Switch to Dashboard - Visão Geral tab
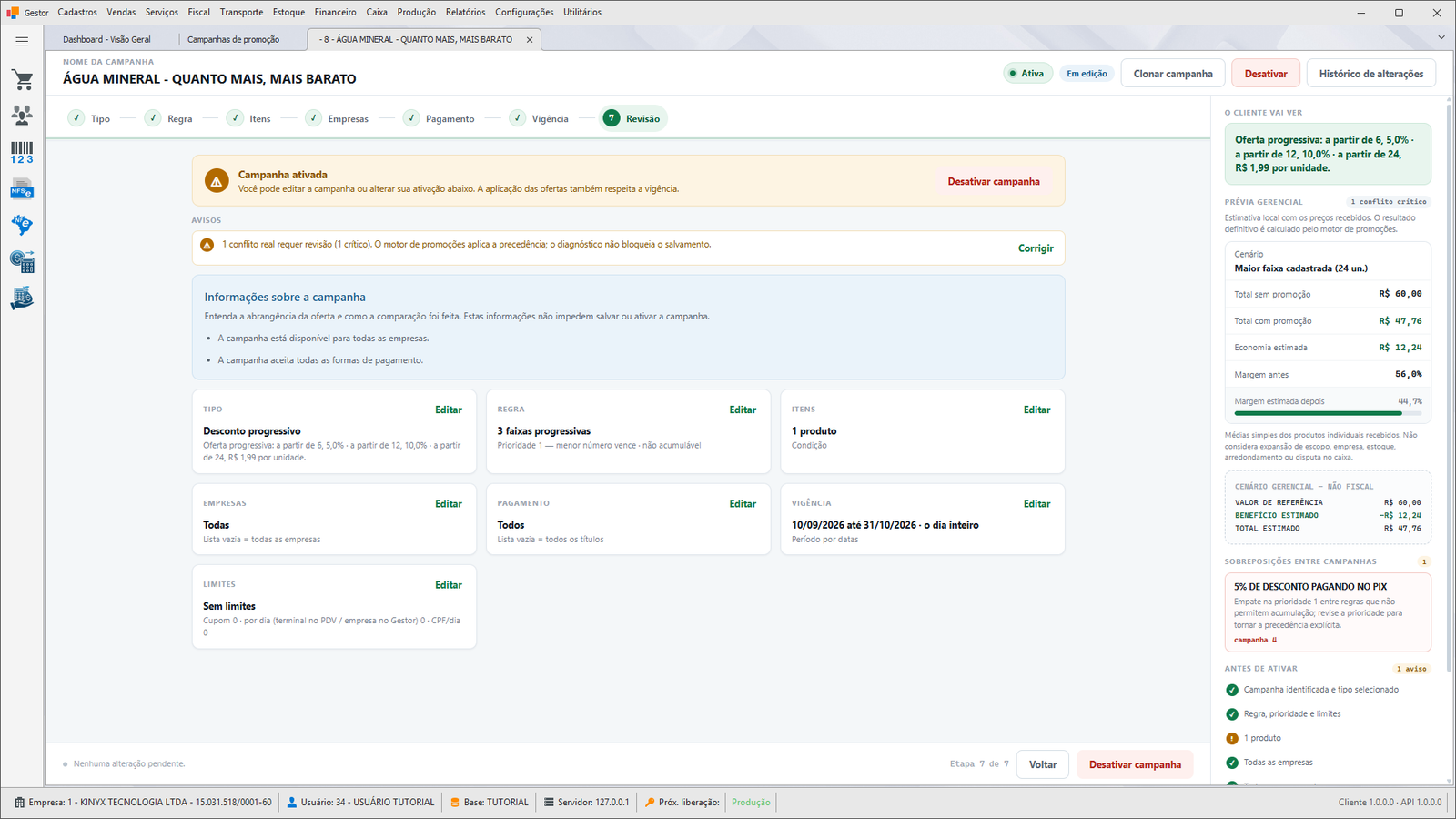This screenshot has height=819, width=1456. pos(107,40)
